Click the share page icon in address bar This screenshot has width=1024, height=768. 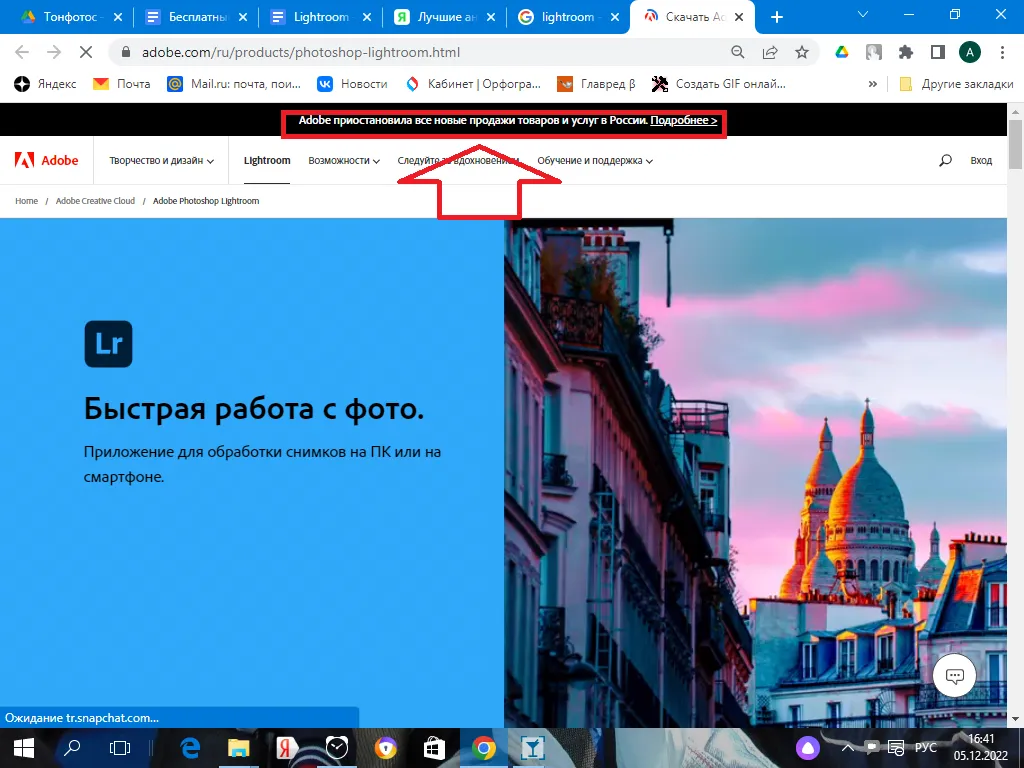coord(770,52)
